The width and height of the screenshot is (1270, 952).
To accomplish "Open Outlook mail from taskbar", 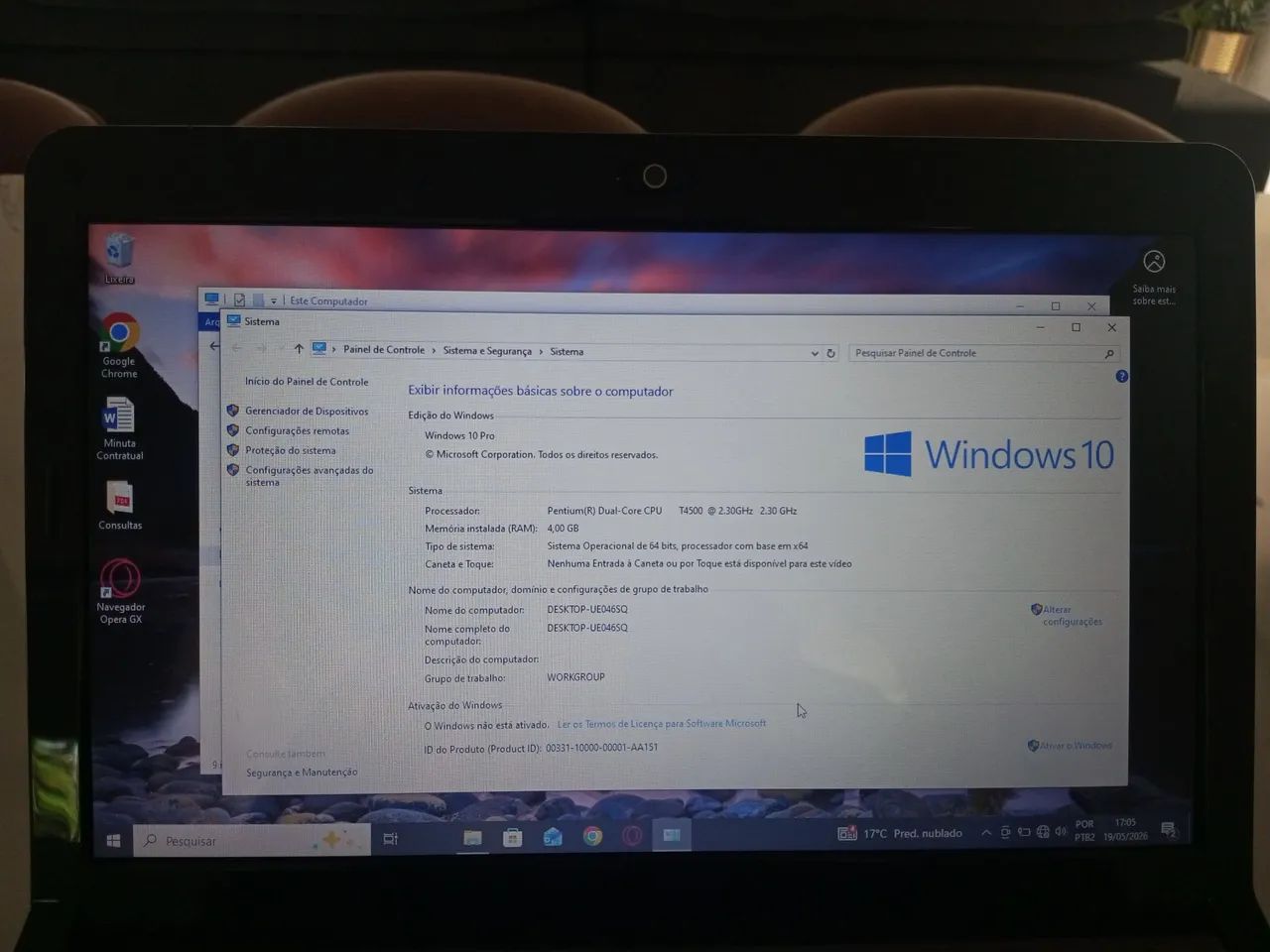I will [x=553, y=837].
